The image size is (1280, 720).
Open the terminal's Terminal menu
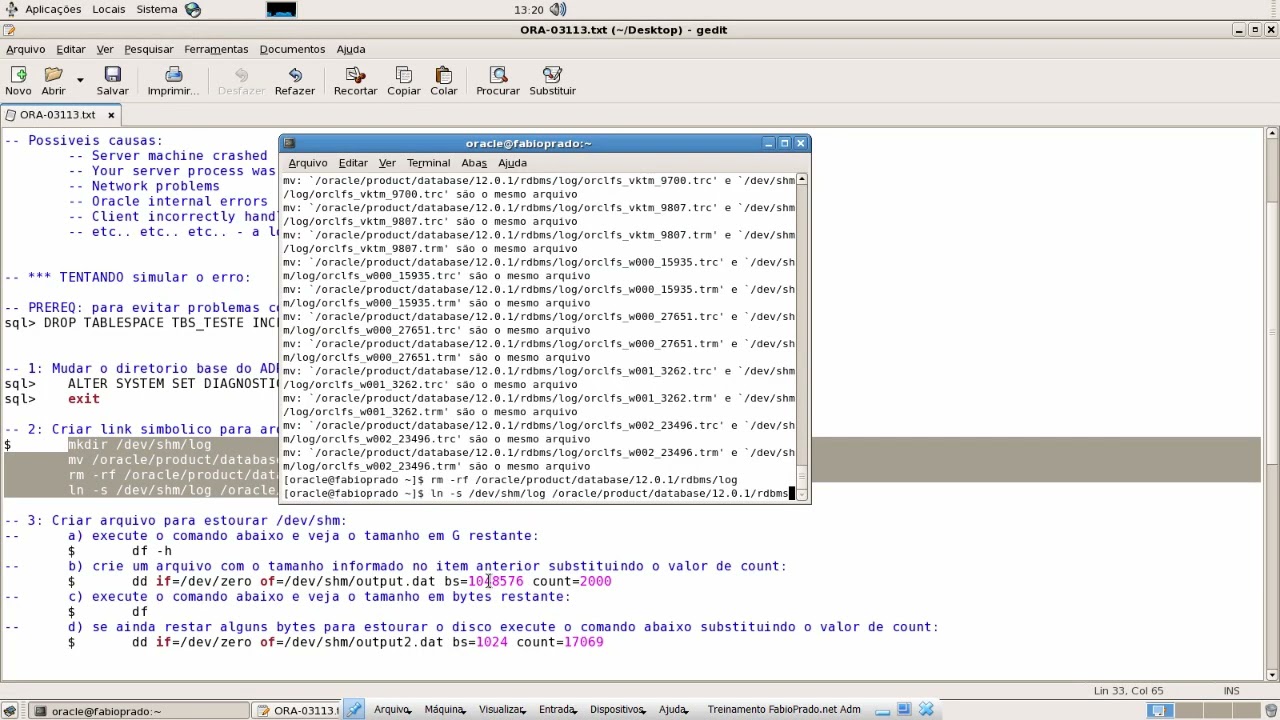point(428,163)
